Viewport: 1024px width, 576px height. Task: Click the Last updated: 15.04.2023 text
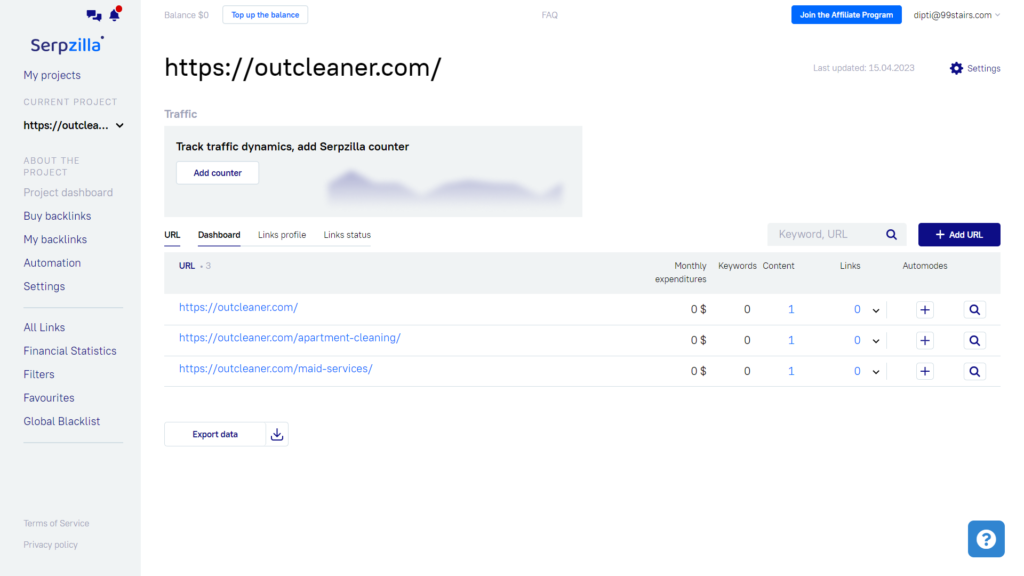point(863,68)
